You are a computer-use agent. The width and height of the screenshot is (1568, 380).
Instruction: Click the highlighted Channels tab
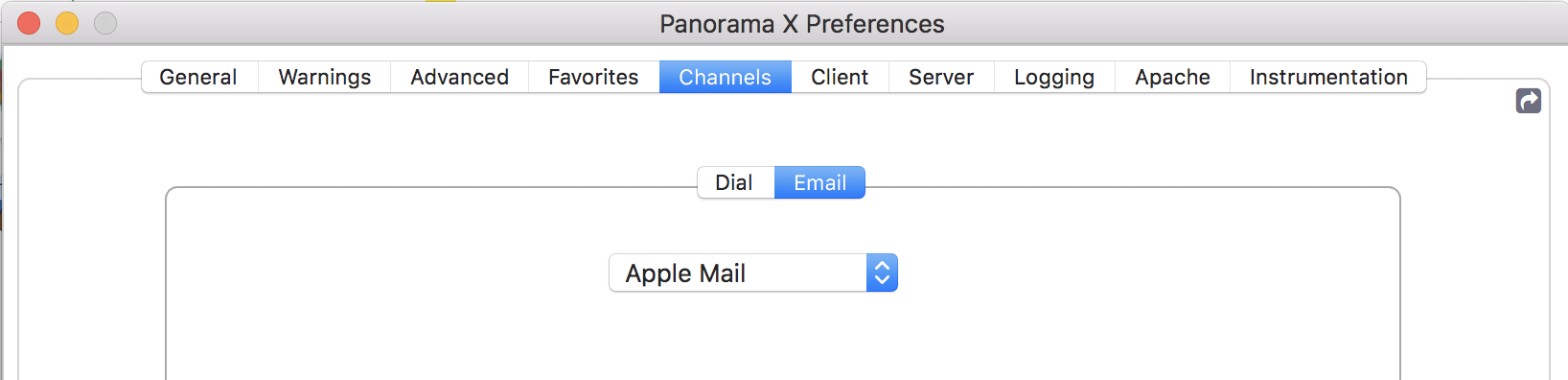pyautogui.click(x=726, y=77)
